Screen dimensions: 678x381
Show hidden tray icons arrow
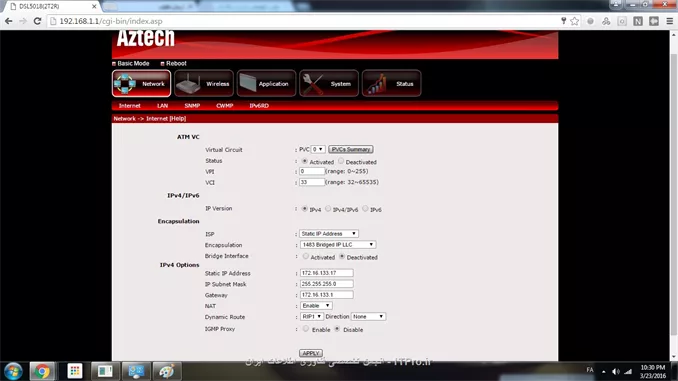click(x=604, y=371)
